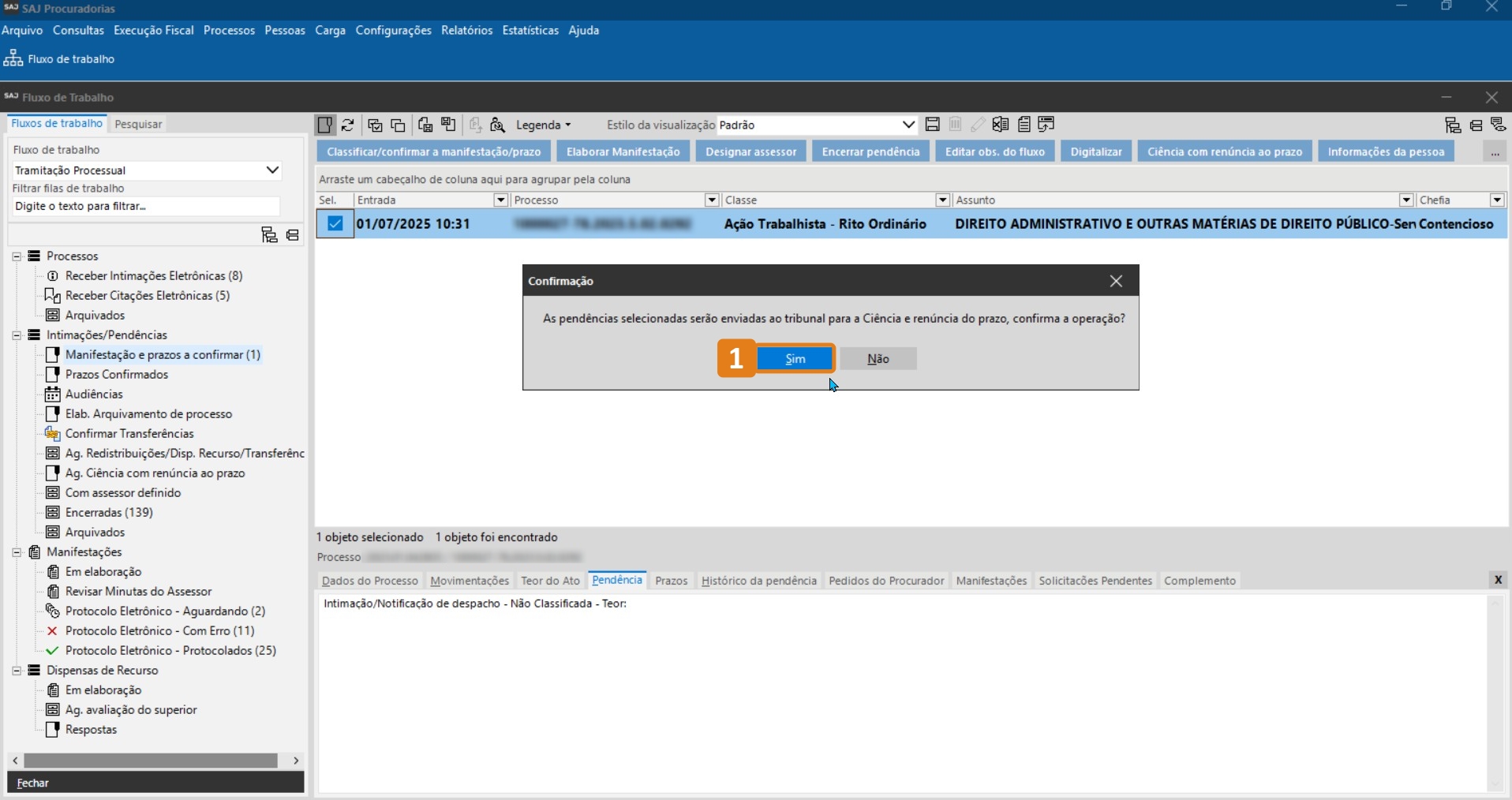Viewport: 1512px width, 800px height.
Task: Open the Execução Fiscal menu
Action: pyautogui.click(x=153, y=30)
